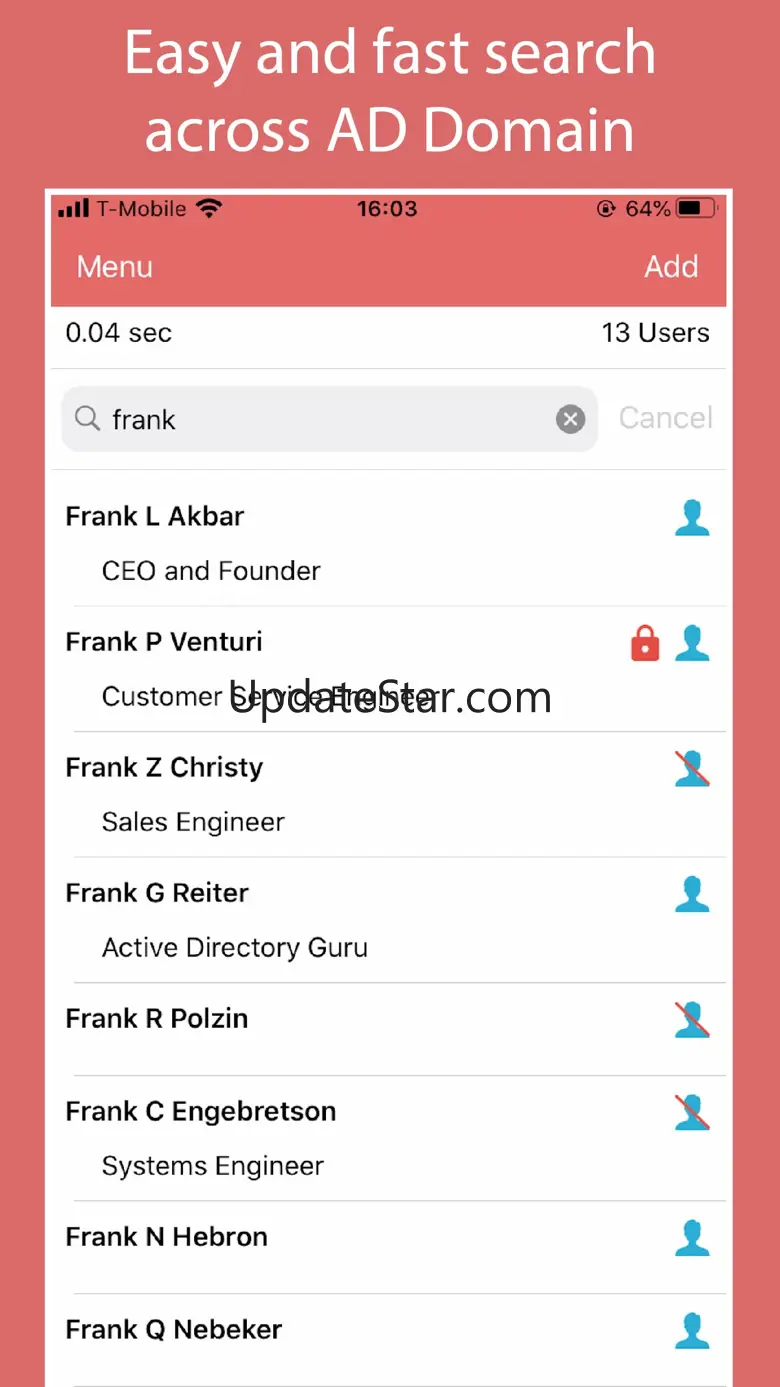Viewport: 780px width, 1387px height.
Task: Open the Menu in the top bar
Action: (x=115, y=267)
